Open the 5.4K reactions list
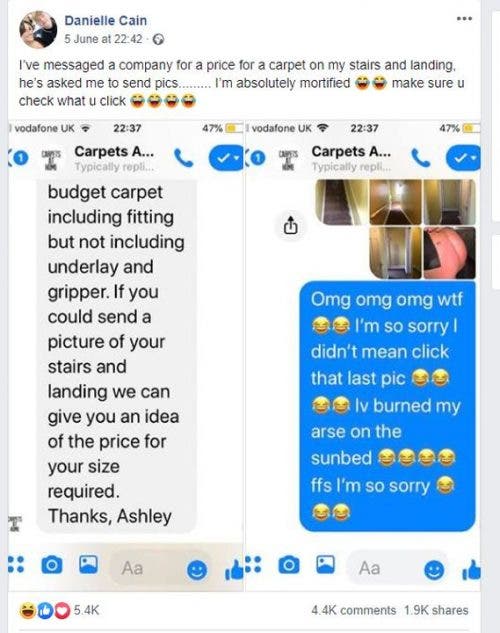 (59, 610)
